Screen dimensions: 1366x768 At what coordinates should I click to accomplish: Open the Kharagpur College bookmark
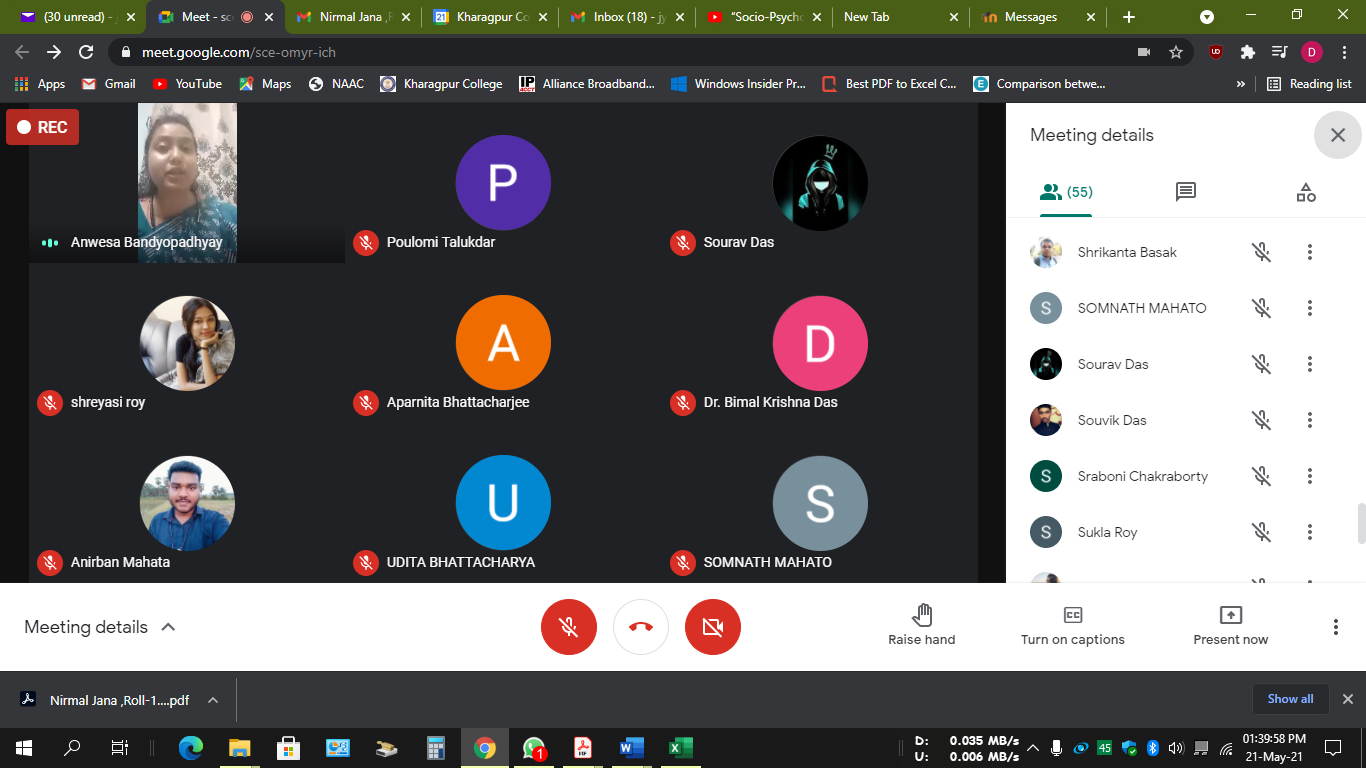pos(441,84)
